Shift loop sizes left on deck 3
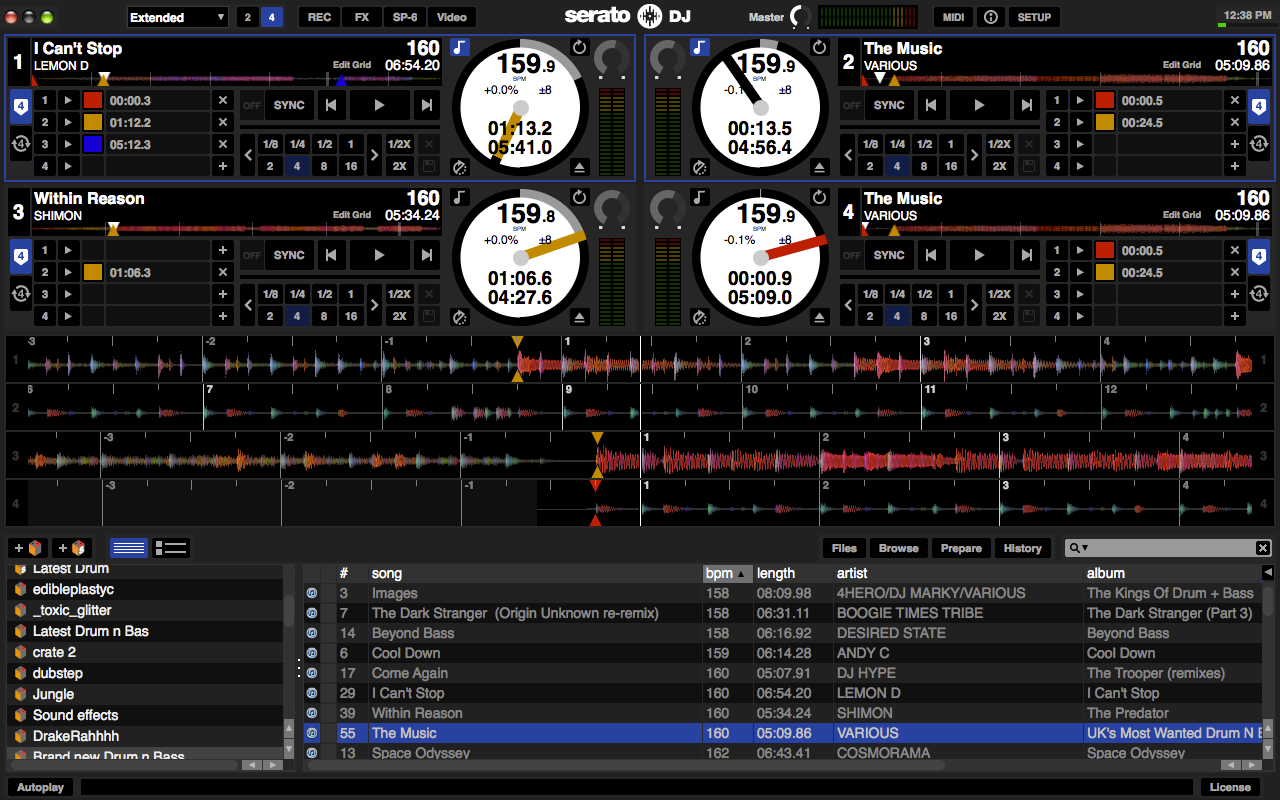 [x=249, y=305]
